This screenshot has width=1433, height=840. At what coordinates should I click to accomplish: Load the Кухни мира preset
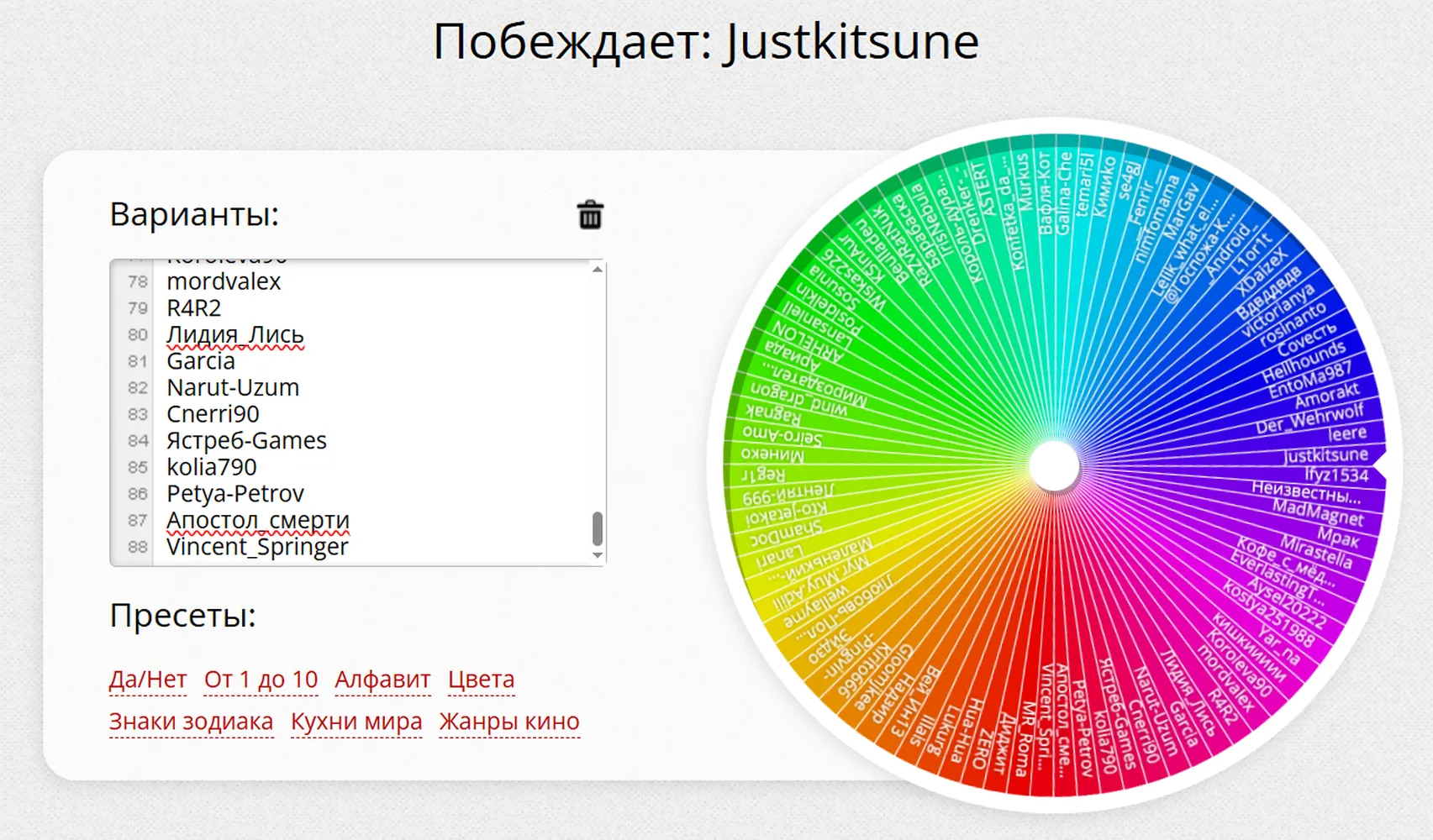coord(356,721)
